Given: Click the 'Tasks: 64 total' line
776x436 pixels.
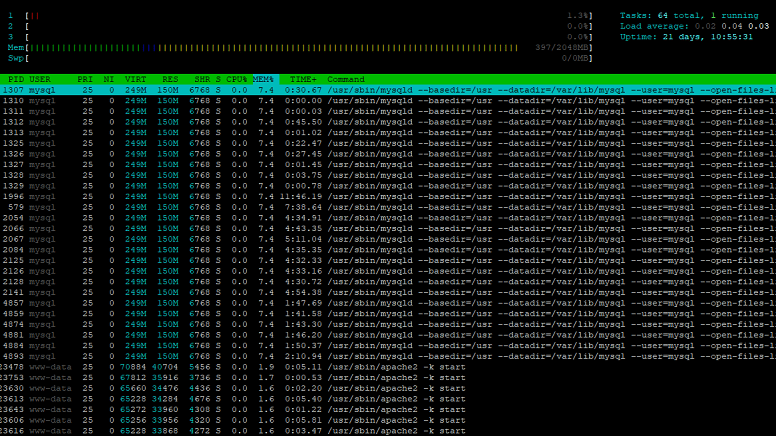Looking at the screenshot, I should pos(689,15).
